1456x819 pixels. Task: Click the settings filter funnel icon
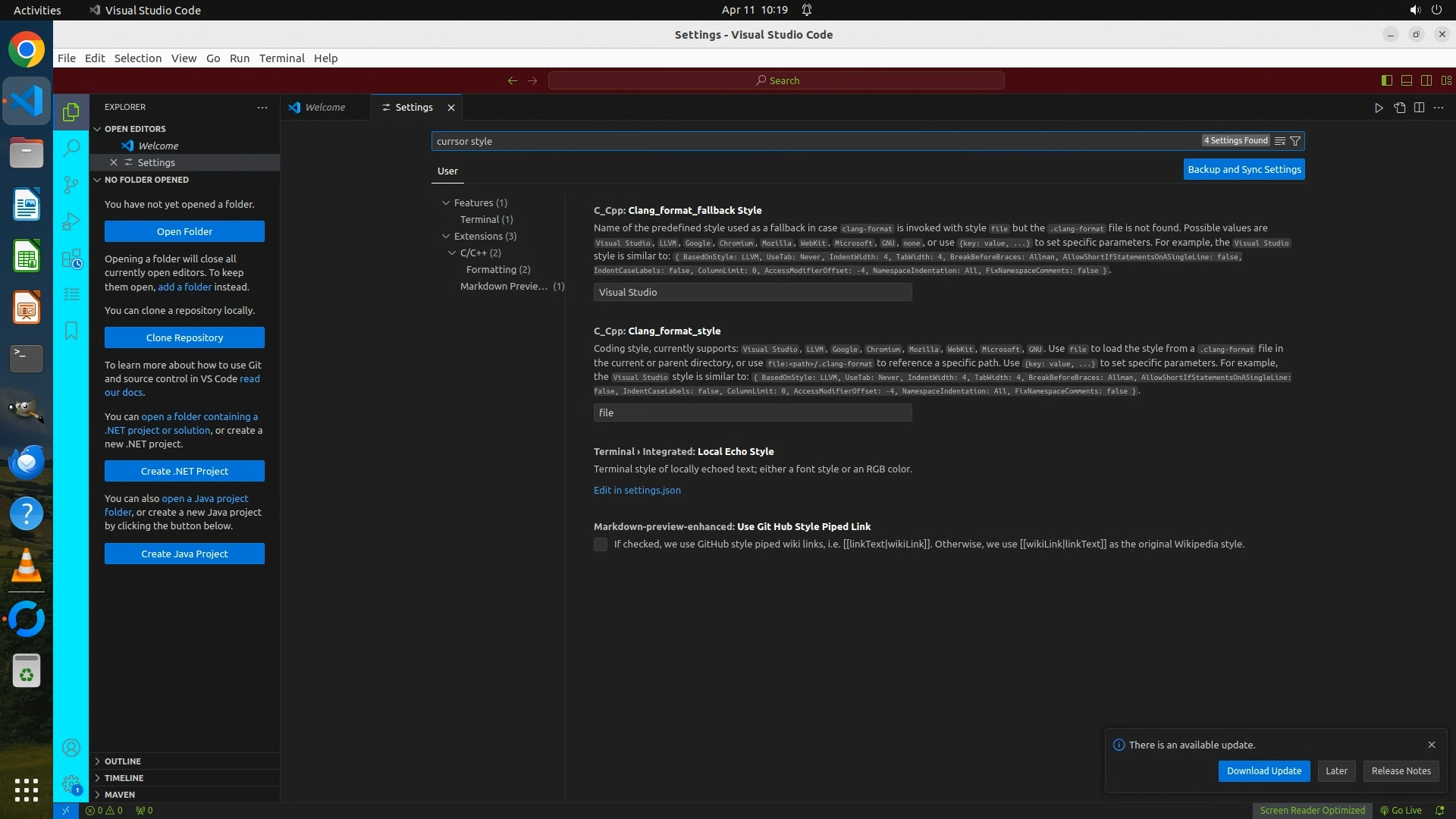click(x=1295, y=141)
